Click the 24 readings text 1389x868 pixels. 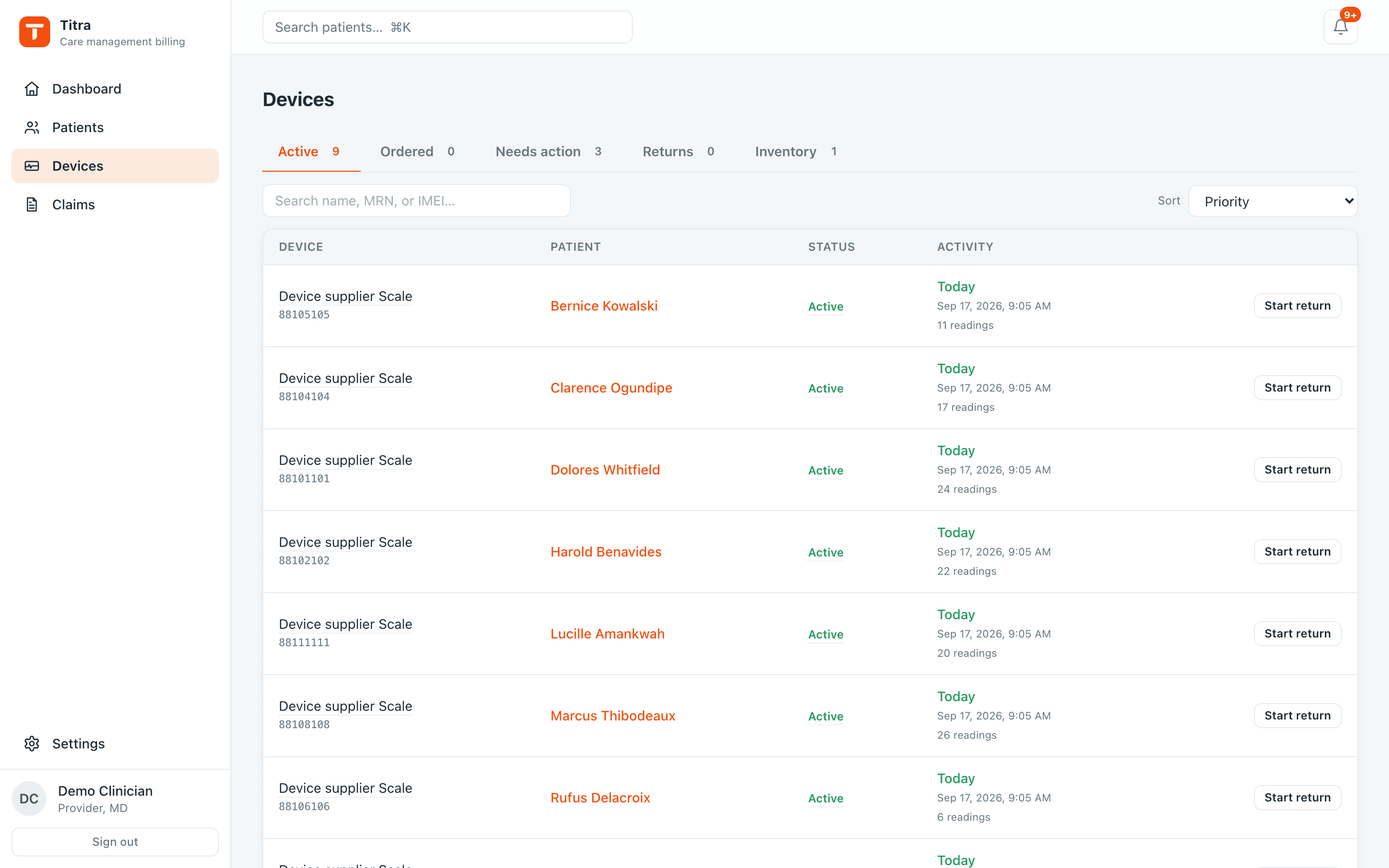[967, 489]
